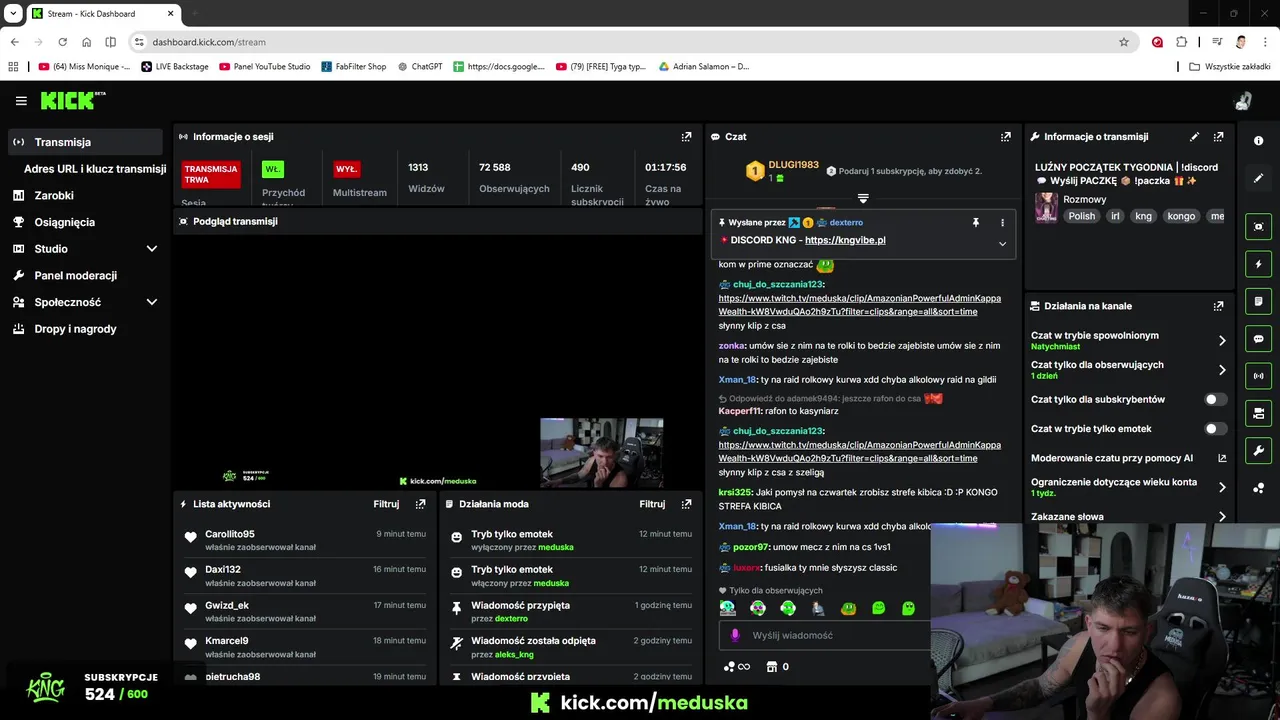Open Panel YouTube Studio bookmark
This screenshot has width=1280, height=720.
tap(264, 67)
